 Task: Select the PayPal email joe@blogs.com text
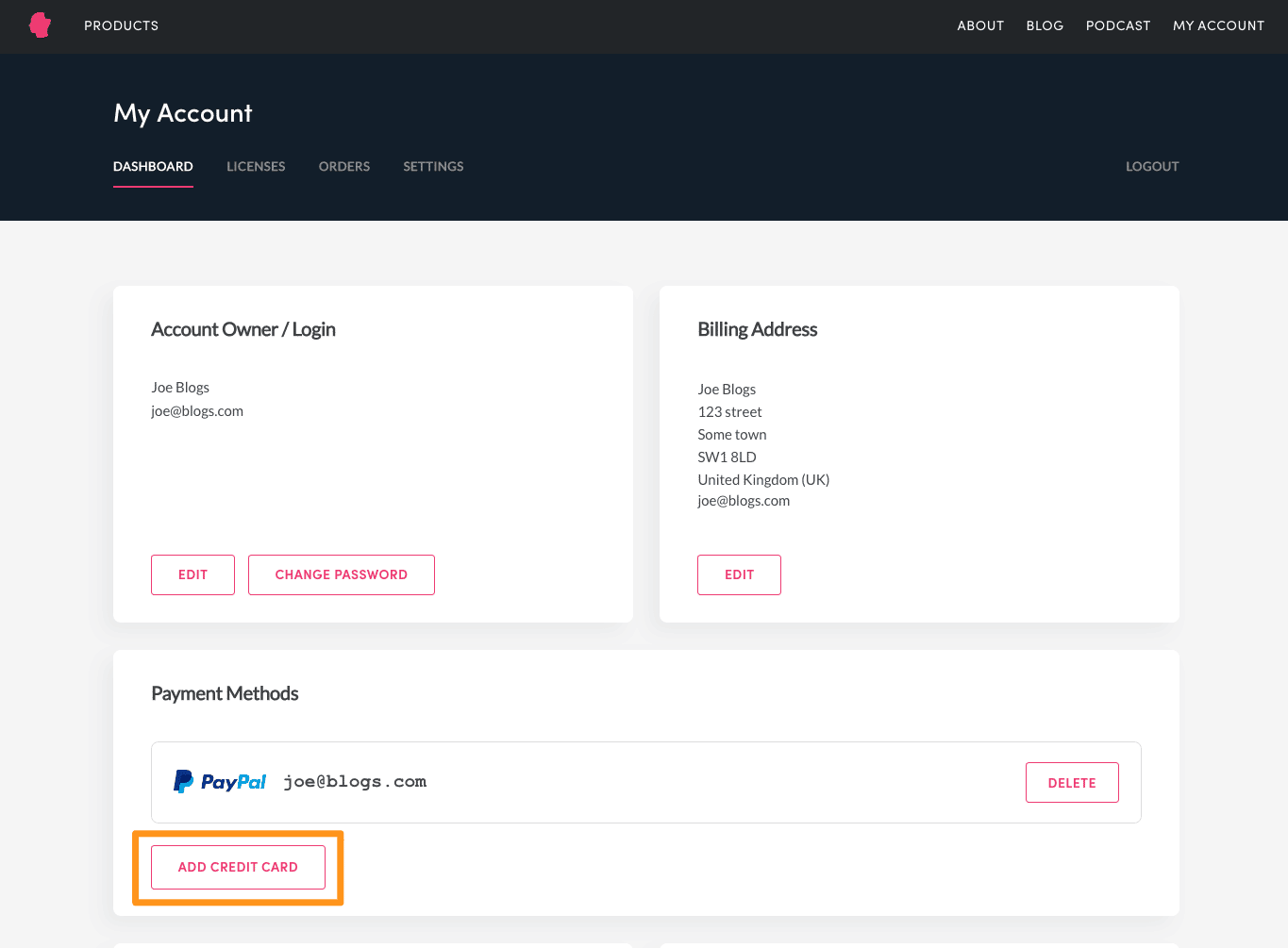(x=355, y=782)
